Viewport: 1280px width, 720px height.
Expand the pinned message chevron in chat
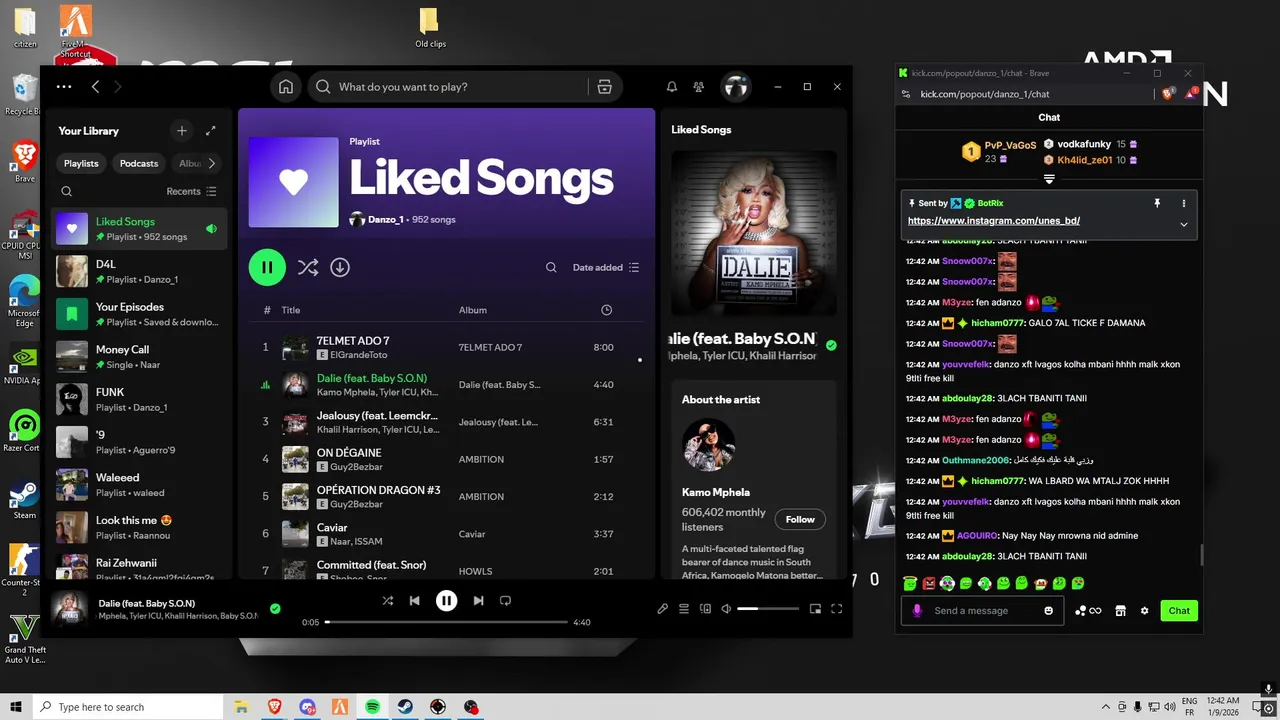pos(1184,224)
